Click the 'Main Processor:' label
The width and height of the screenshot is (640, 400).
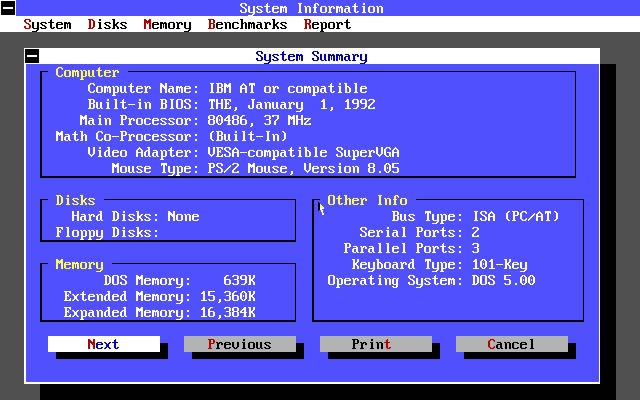(139, 120)
